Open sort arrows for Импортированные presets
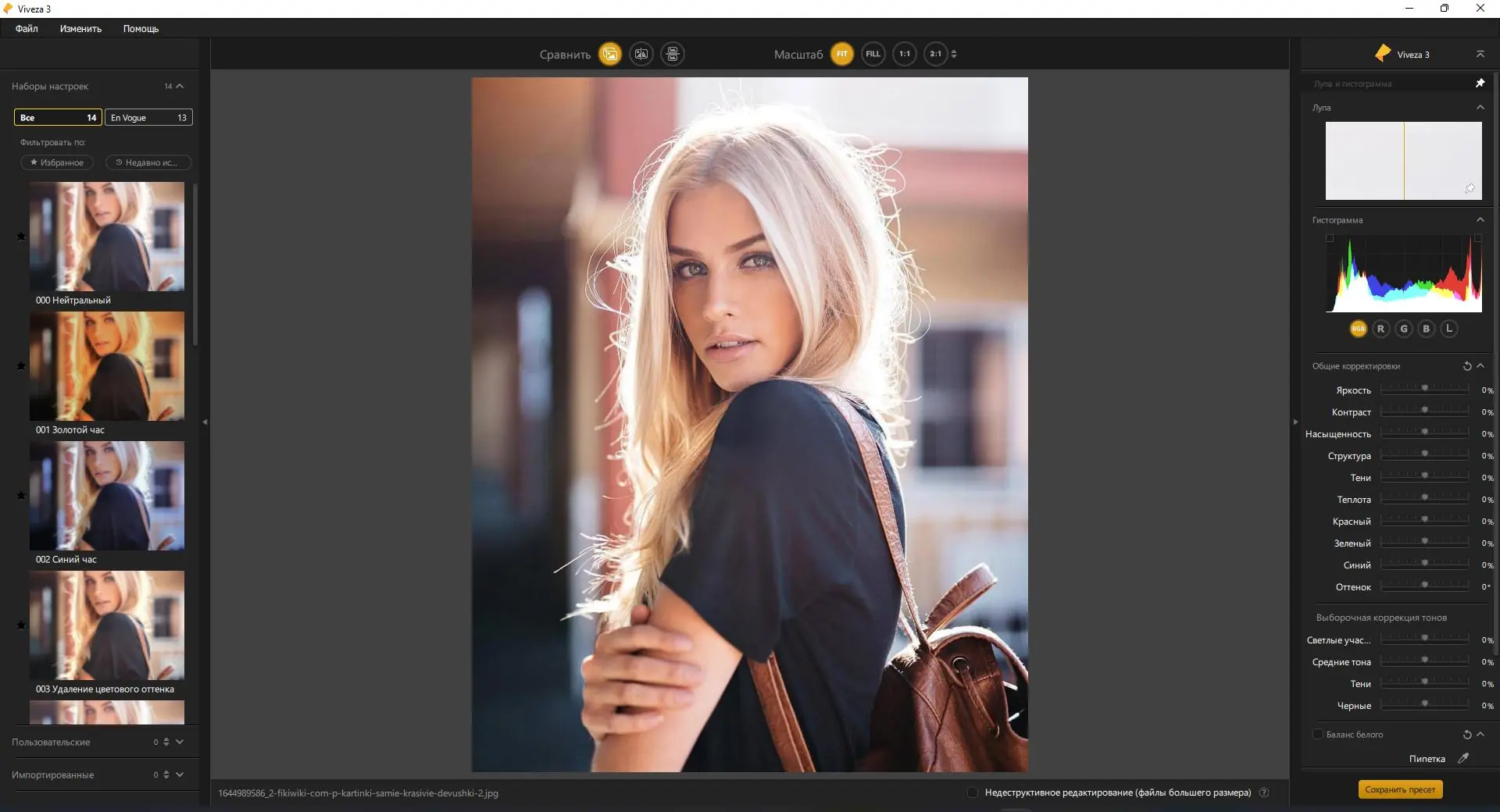This screenshot has height=812, width=1500. [x=166, y=775]
